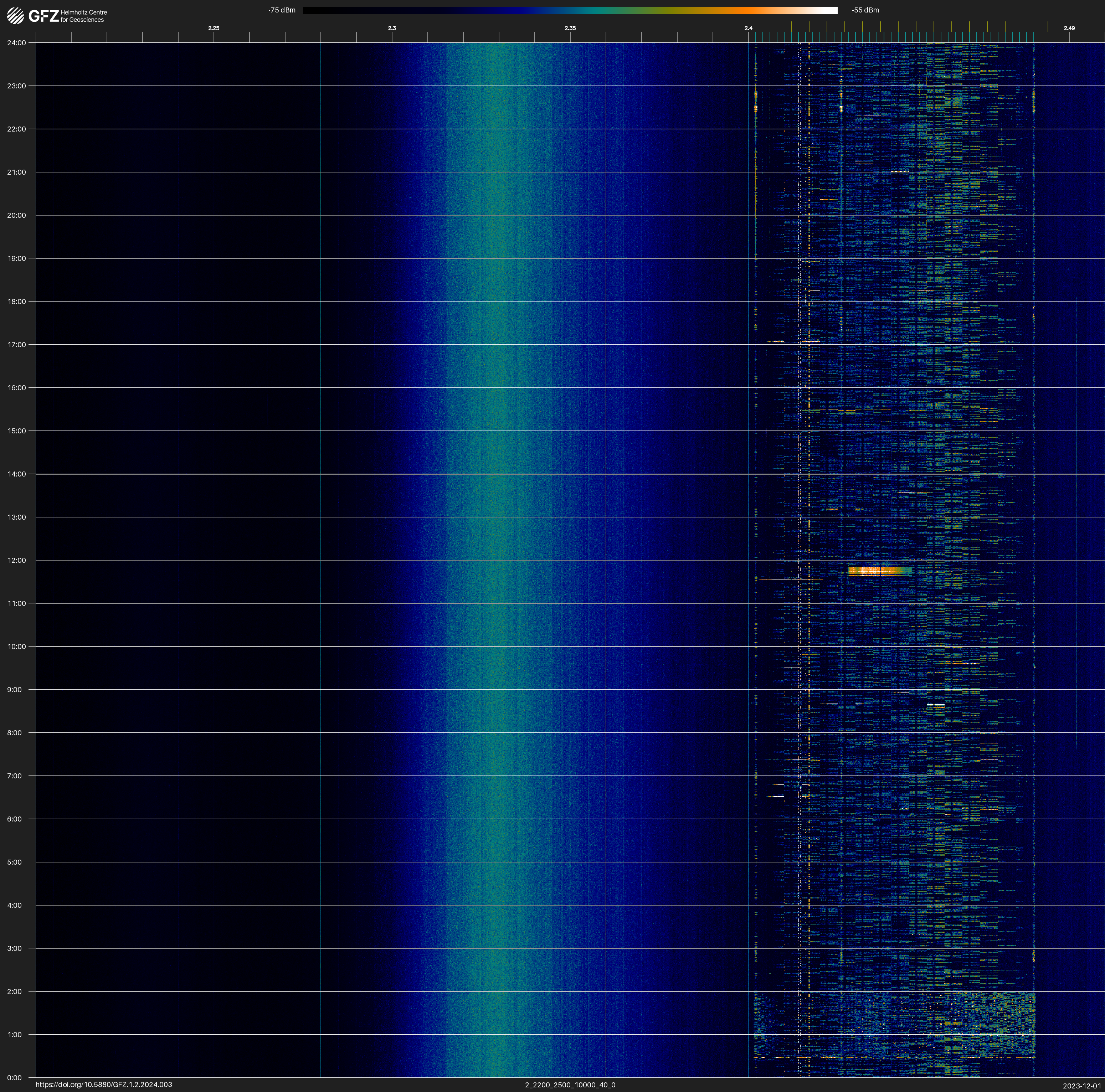The image size is (1105, 1092).
Task: Select the 2.25 frequency axis label
Action: click(213, 28)
